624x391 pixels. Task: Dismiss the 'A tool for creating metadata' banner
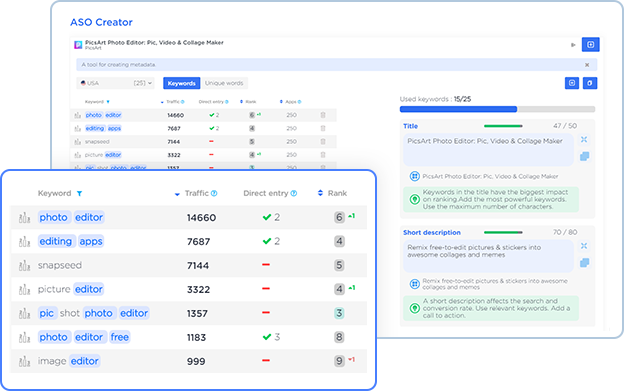coord(587,65)
